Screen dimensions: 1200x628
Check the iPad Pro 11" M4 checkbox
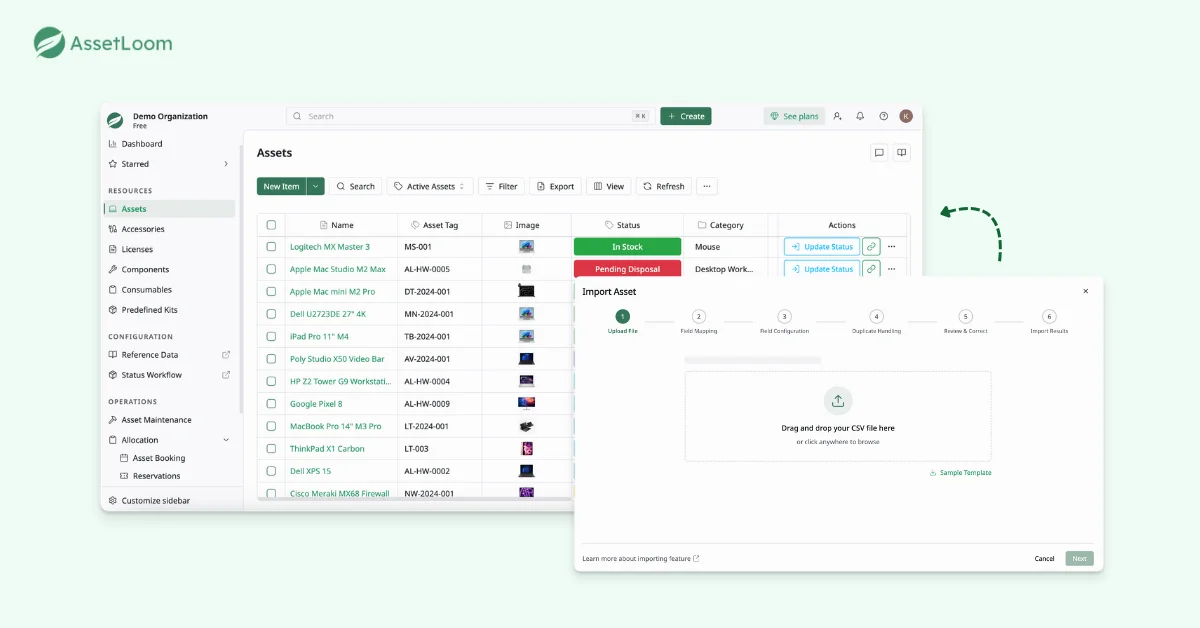click(x=271, y=336)
